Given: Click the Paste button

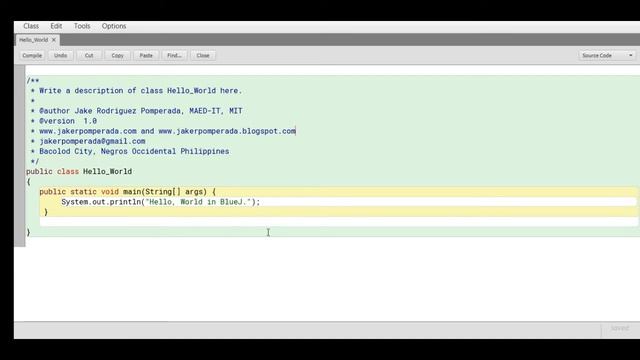Looking at the screenshot, I should tap(146, 56).
